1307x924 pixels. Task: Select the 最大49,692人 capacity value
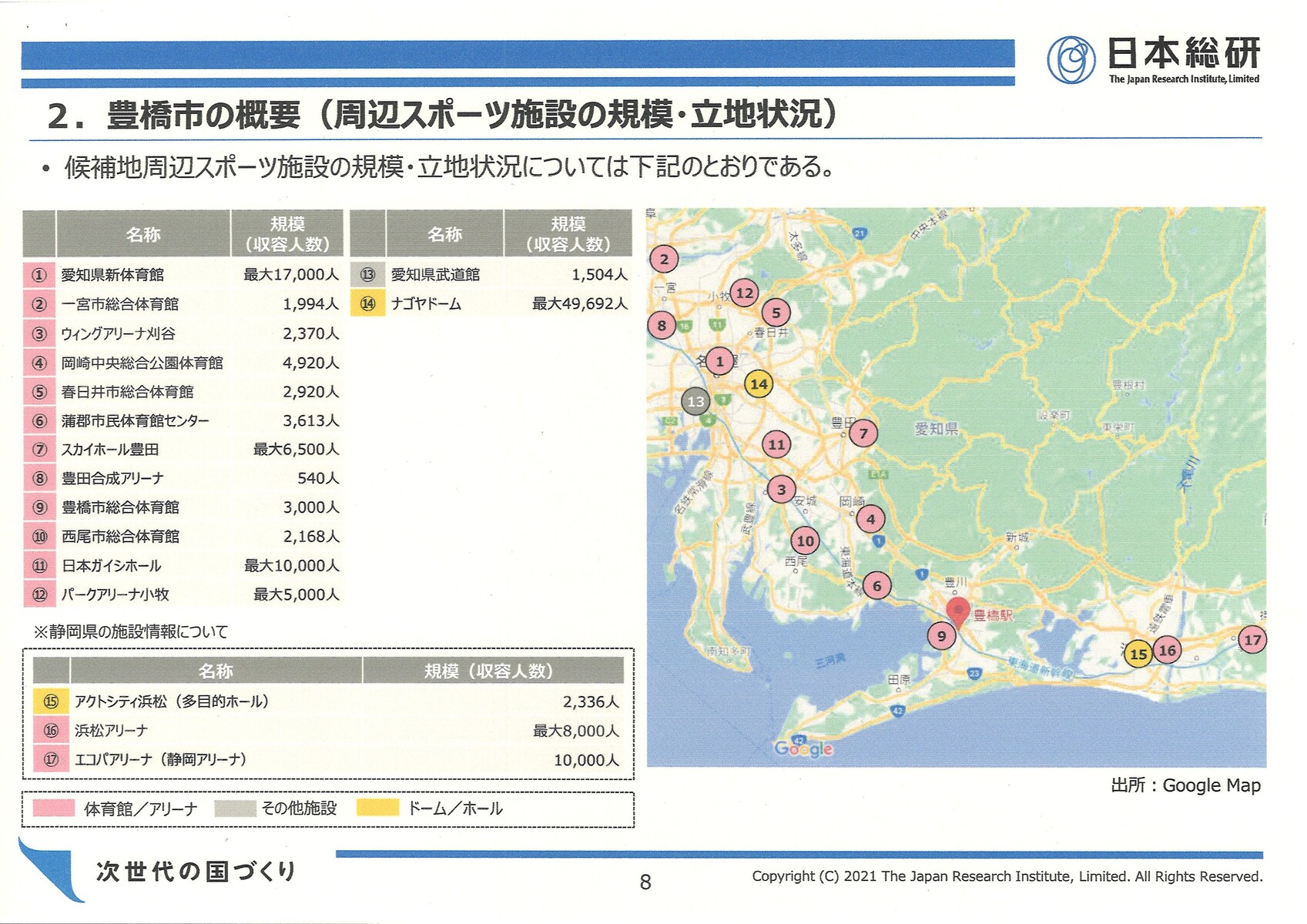tap(580, 304)
